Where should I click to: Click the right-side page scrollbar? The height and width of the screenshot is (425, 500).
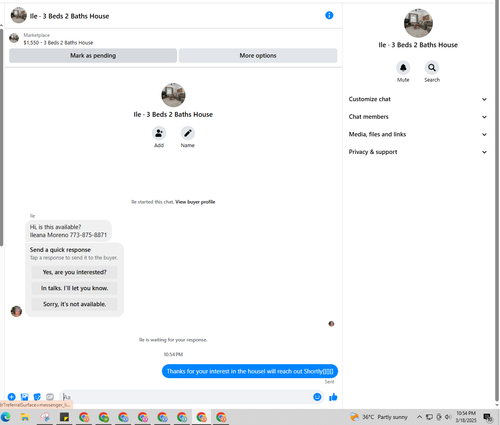[497, 200]
